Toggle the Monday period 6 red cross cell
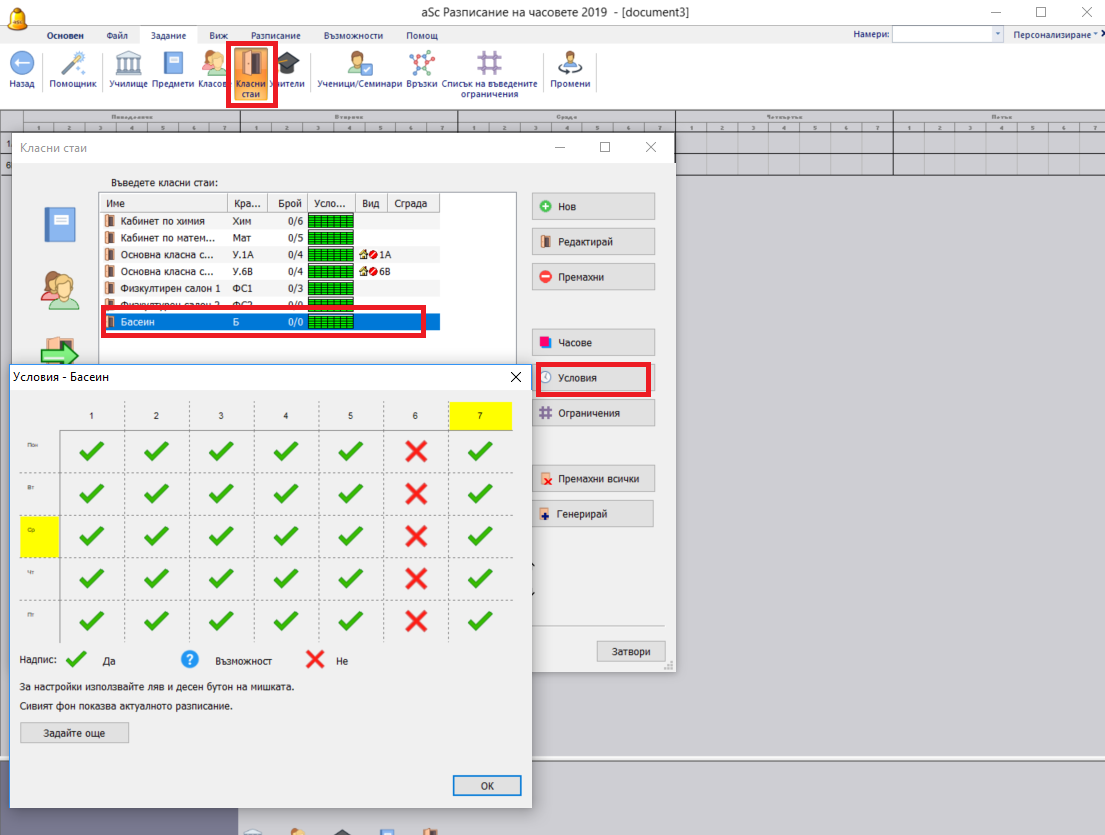The height and width of the screenshot is (835, 1105). 416,451
